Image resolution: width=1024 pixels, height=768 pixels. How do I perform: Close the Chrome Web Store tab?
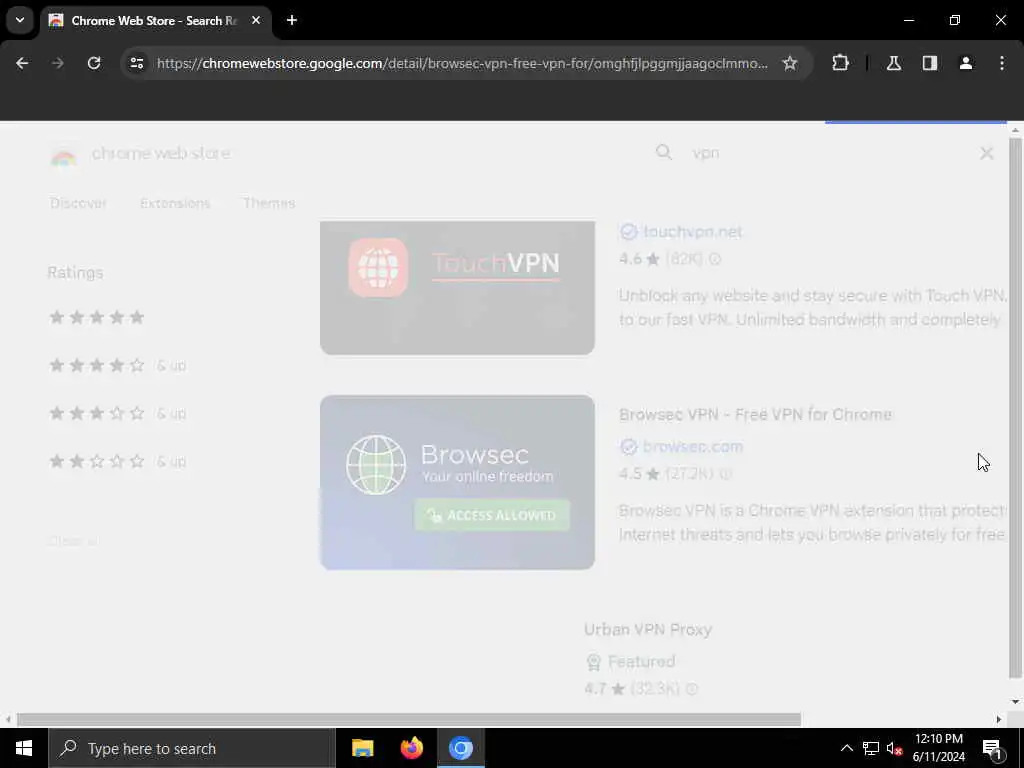point(256,20)
